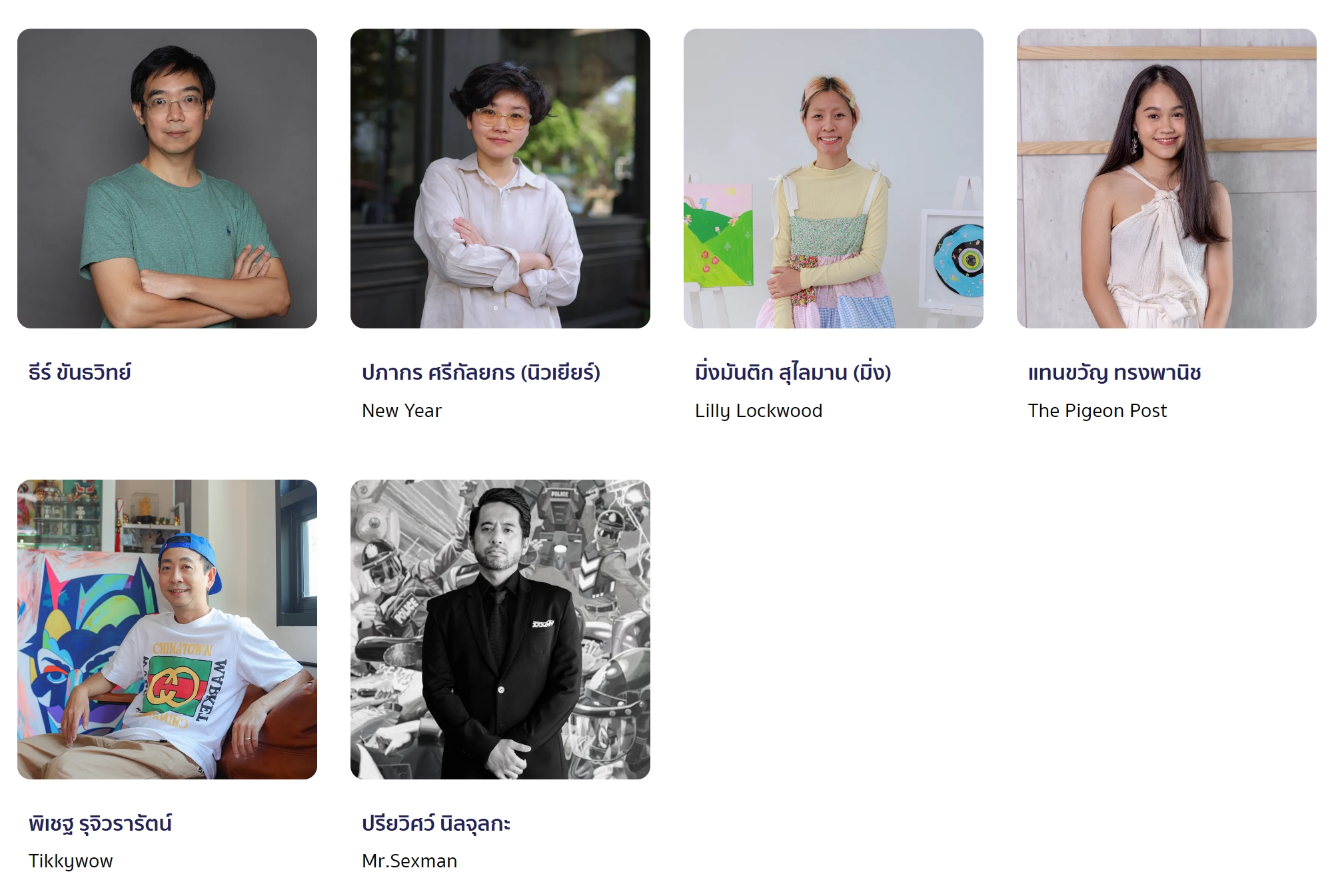This screenshot has height=896, width=1338.
Task: Open the "Tikkywow" alias text
Action: click(71, 861)
